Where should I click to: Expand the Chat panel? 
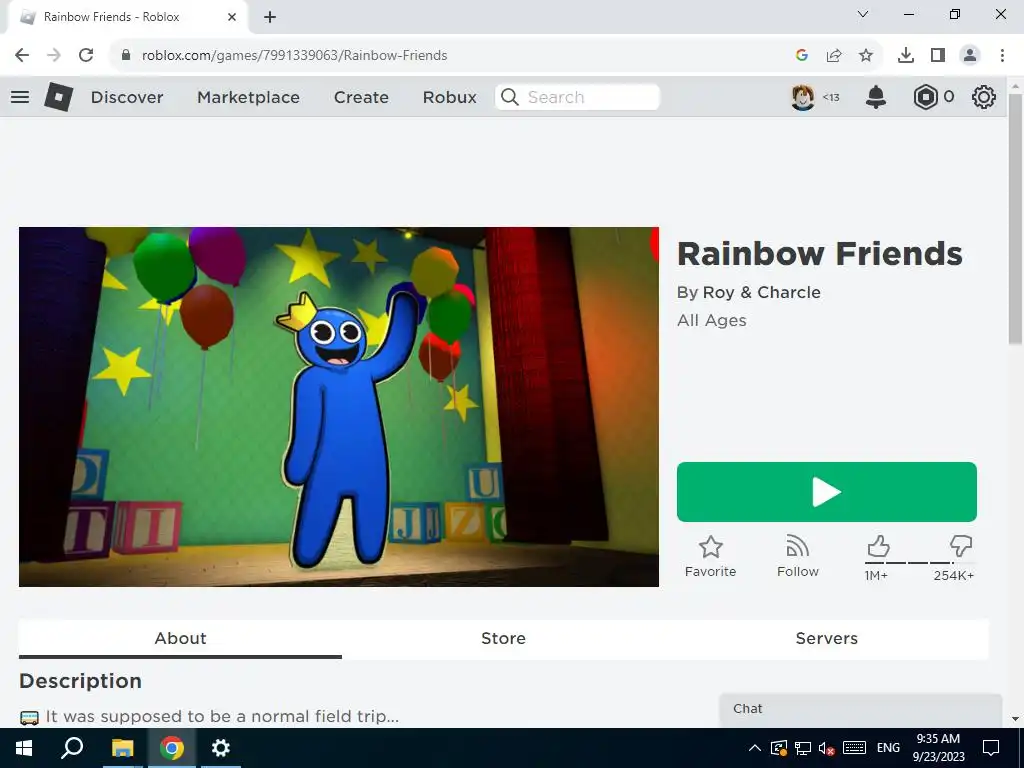(860, 709)
